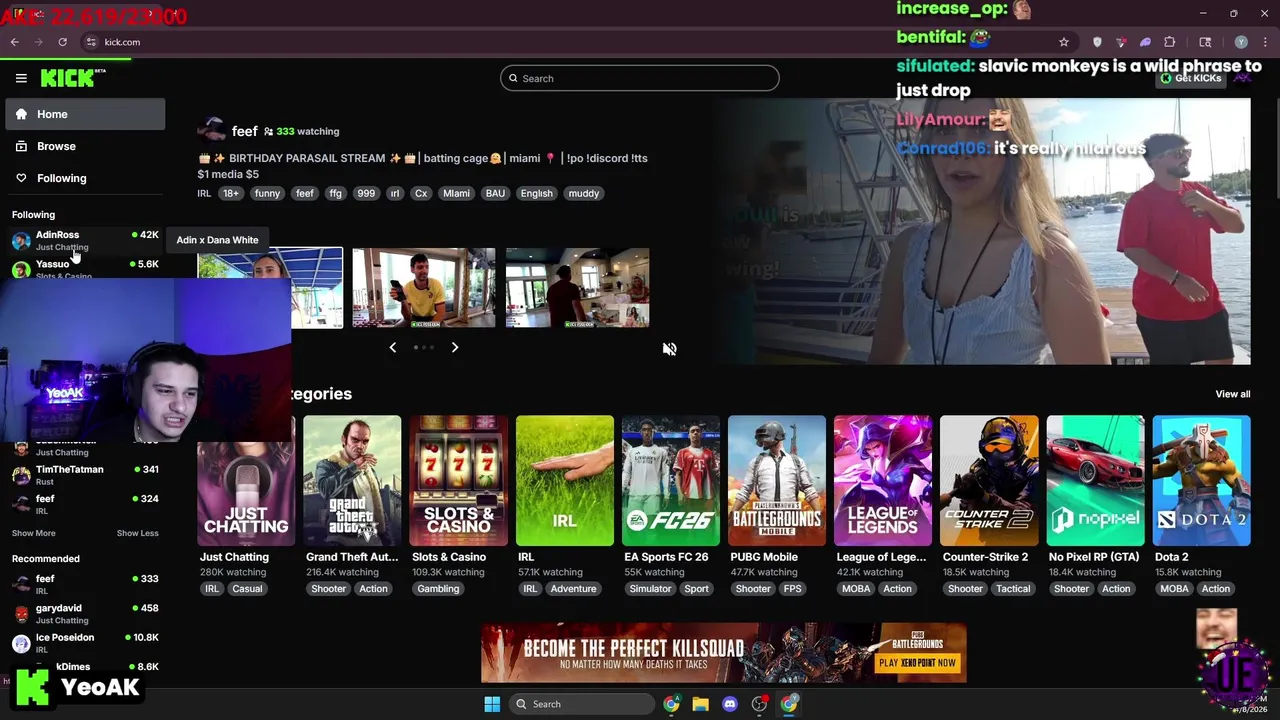Image resolution: width=1280 pixels, height=720 pixels.
Task: Open the hamburger menu beside the Kick logo
Action: [21, 78]
